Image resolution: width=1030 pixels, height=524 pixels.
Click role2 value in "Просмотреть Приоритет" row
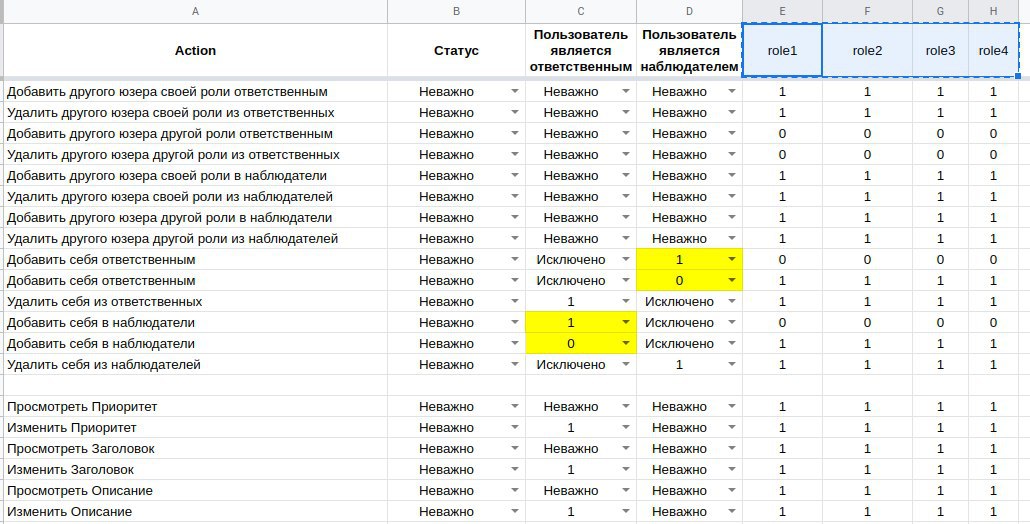point(867,407)
